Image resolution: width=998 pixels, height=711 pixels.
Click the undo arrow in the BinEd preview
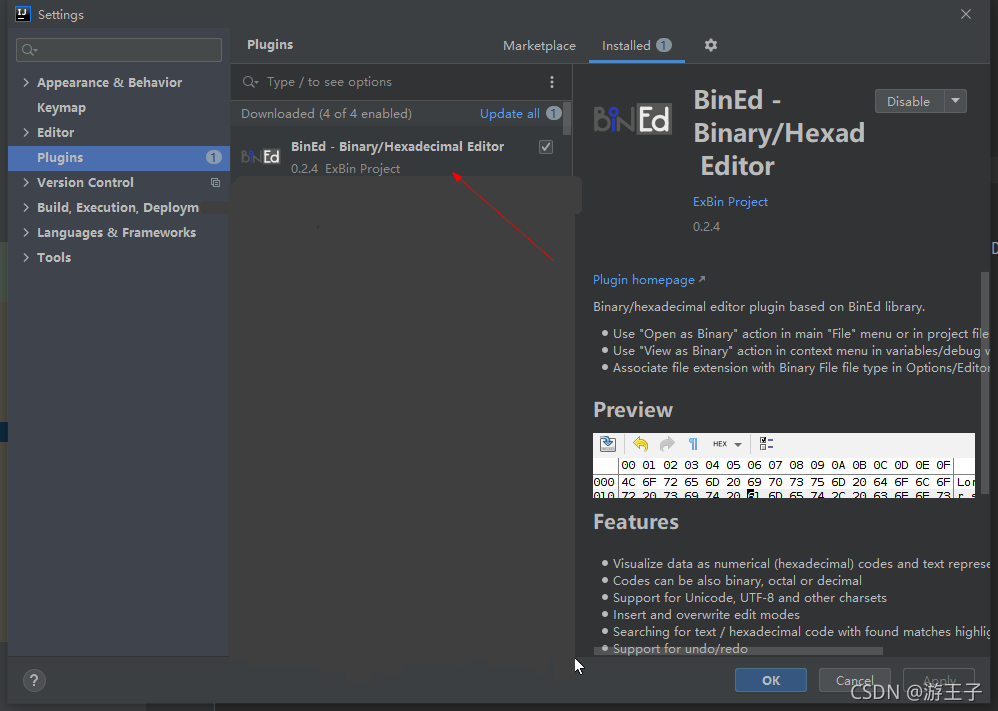(641, 444)
